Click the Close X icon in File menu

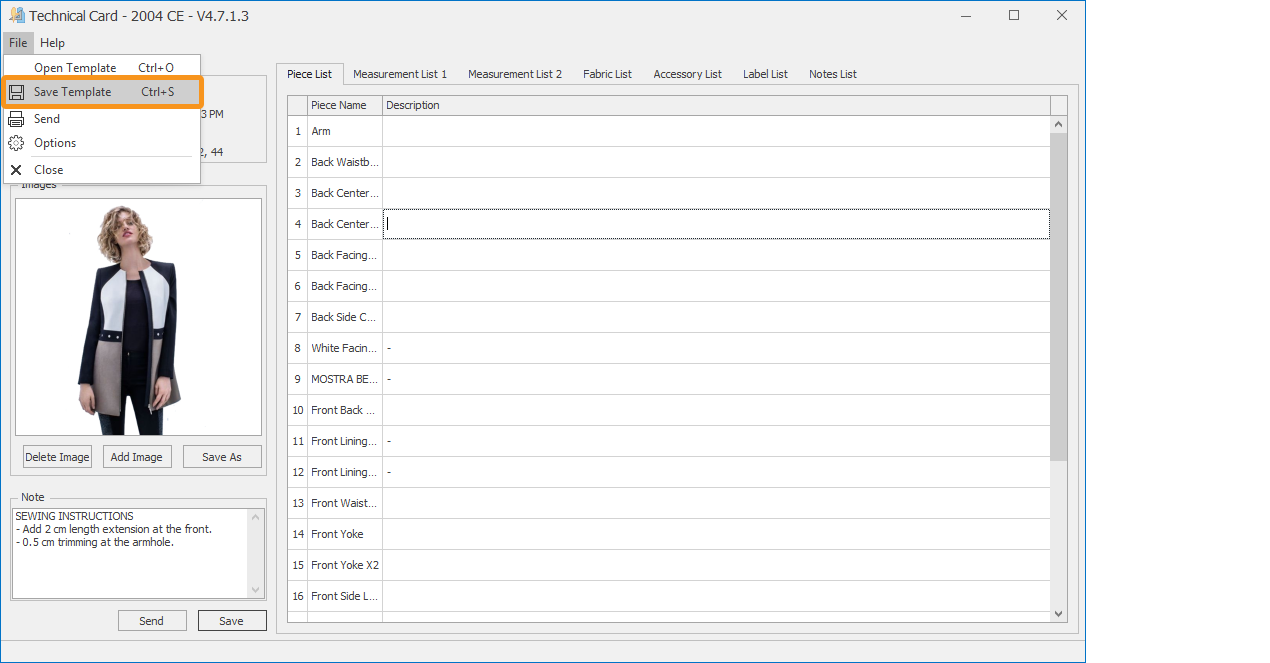(x=16, y=170)
